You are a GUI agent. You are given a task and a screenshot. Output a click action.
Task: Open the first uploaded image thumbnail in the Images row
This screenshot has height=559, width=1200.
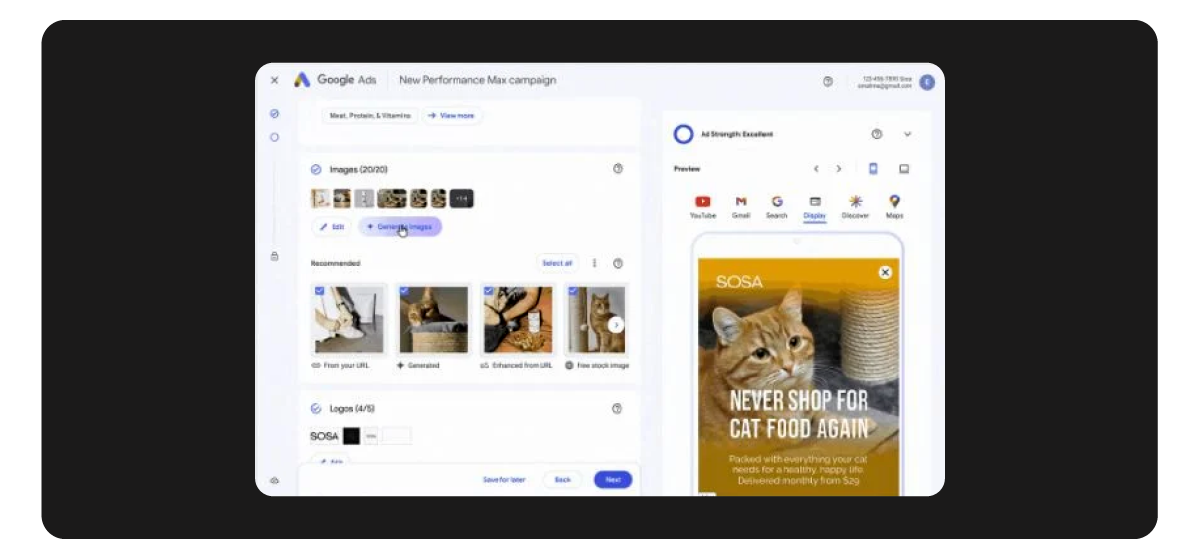click(321, 199)
